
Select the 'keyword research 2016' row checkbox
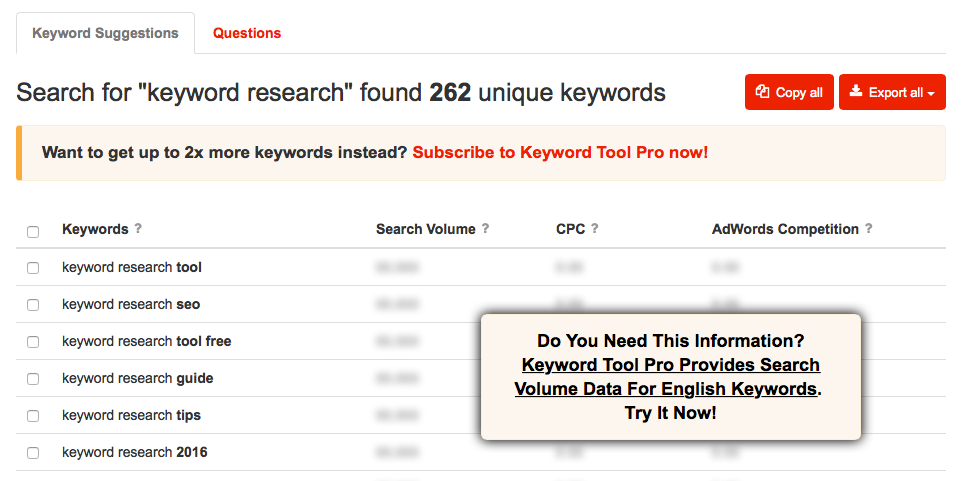coord(33,453)
